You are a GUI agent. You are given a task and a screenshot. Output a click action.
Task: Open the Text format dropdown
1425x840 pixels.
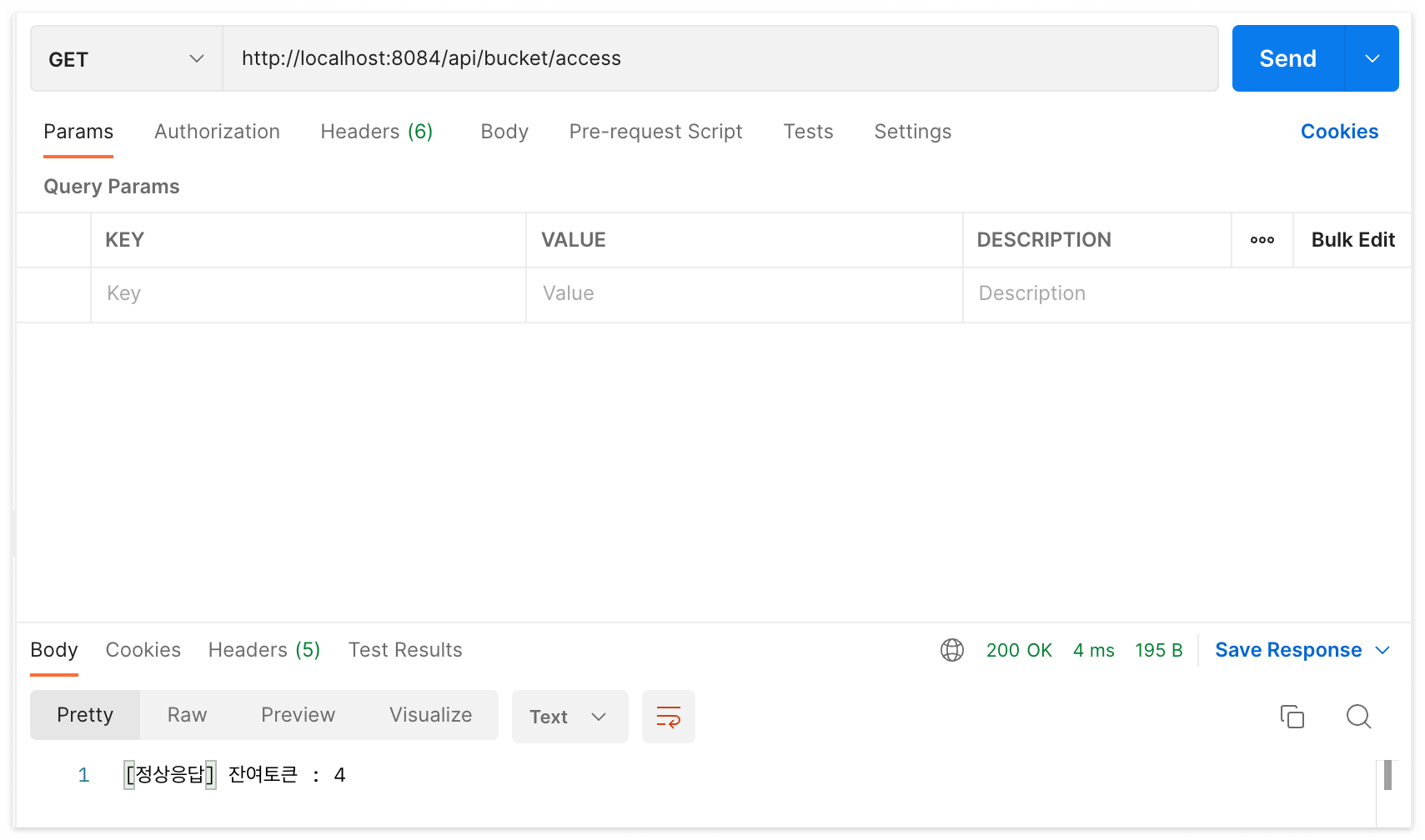570,717
